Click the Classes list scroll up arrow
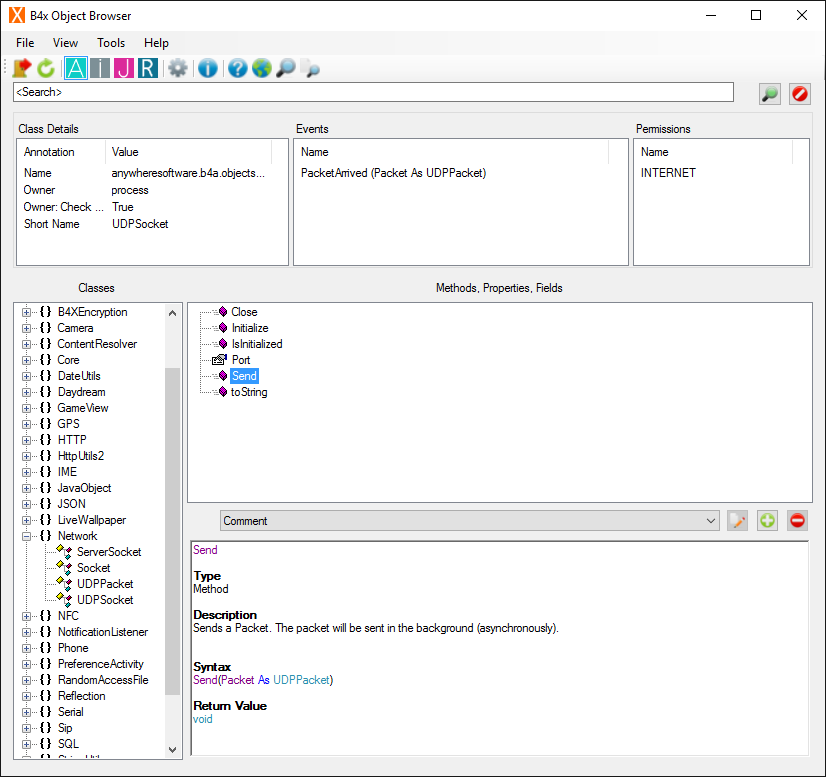Viewport: 826px width, 777px height. (x=172, y=313)
